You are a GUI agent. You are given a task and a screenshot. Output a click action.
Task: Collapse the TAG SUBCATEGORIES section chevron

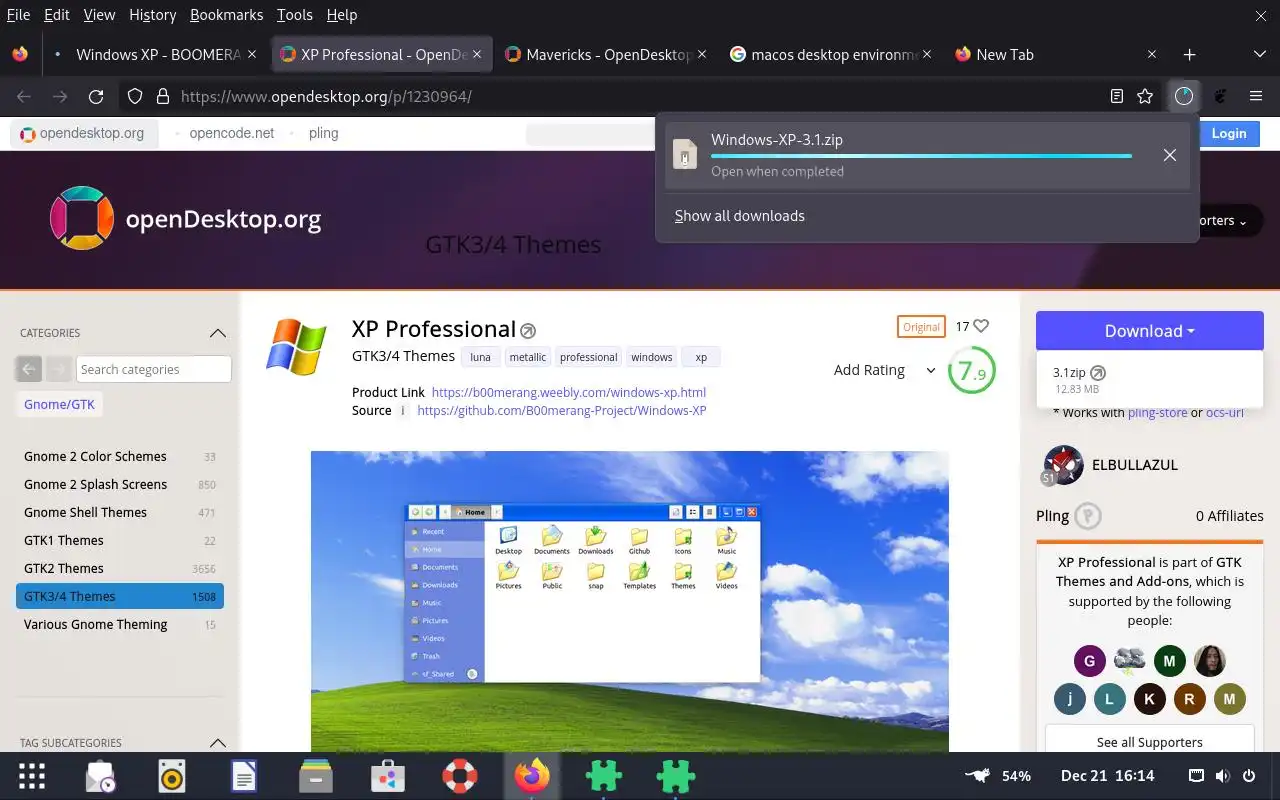(x=217, y=743)
